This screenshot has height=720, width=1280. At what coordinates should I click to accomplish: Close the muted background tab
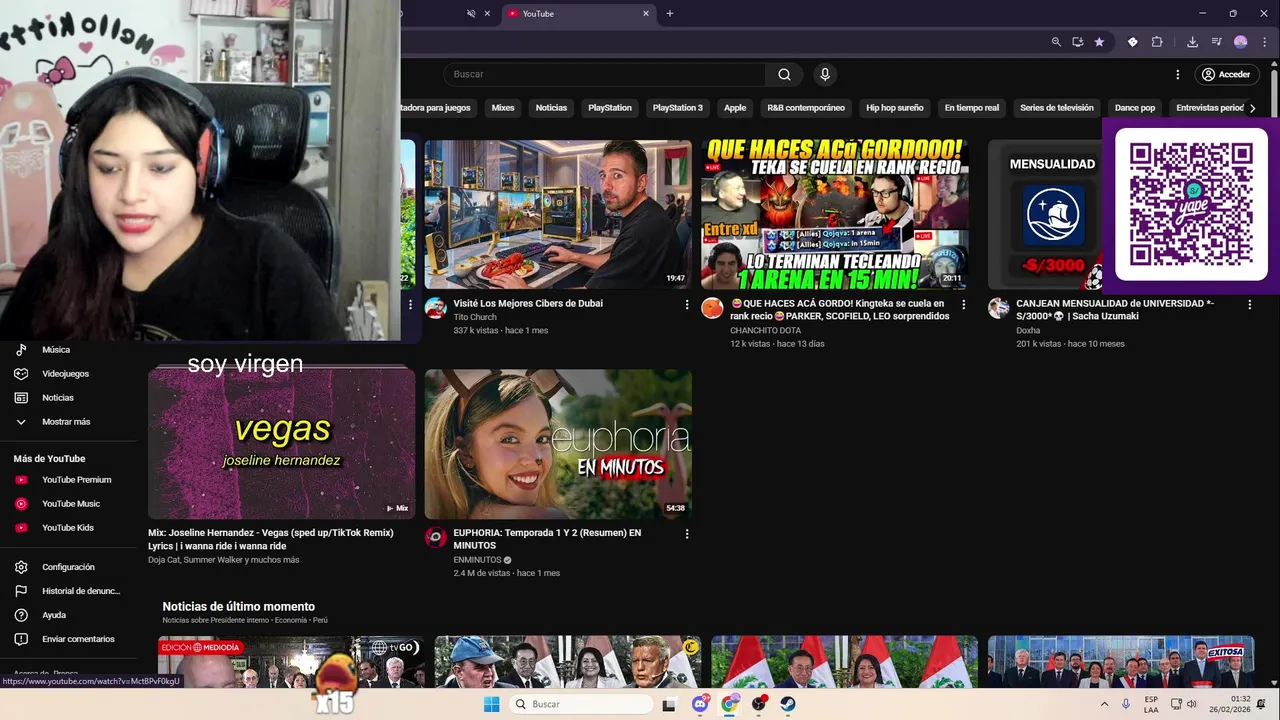[x=488, y=13]
